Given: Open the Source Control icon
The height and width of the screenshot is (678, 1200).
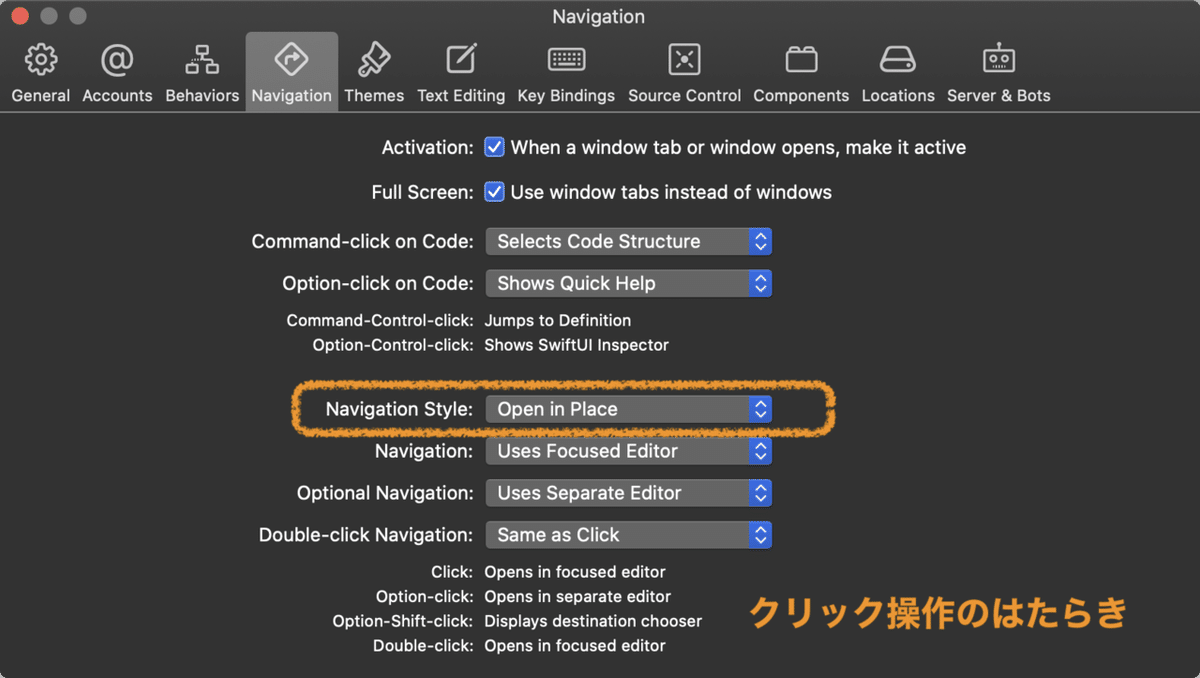Looking at the screenshot, I should point(684,60).
